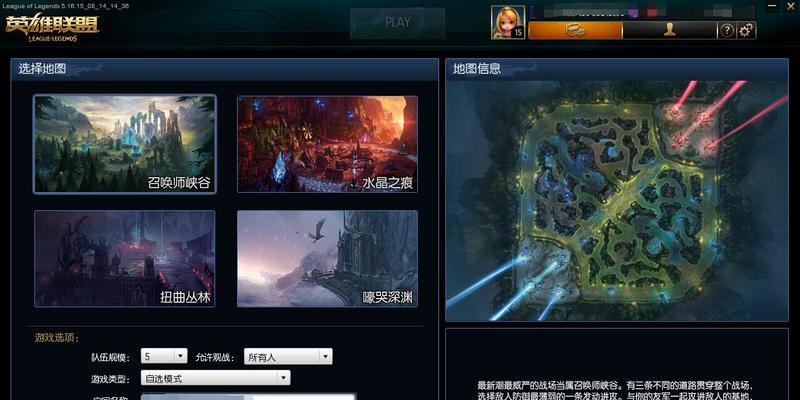
Task: Click the 地图信息 panel heading
Action: [x=477, y=68]
